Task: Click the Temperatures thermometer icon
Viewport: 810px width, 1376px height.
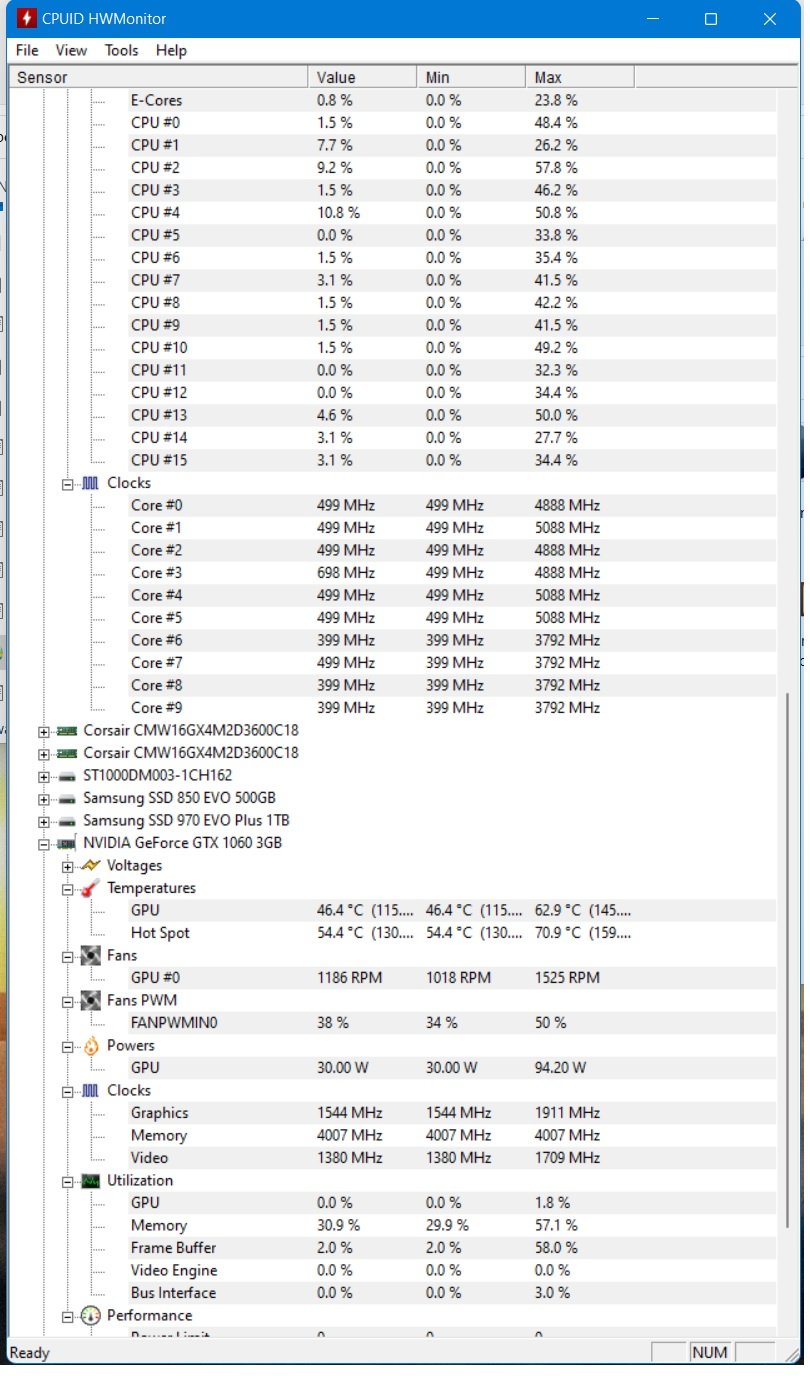Action: [x=90, y=888]
